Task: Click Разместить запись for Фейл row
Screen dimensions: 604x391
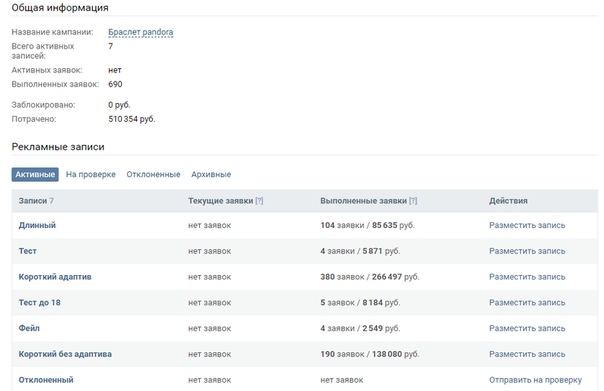Action: click(527, 329)
